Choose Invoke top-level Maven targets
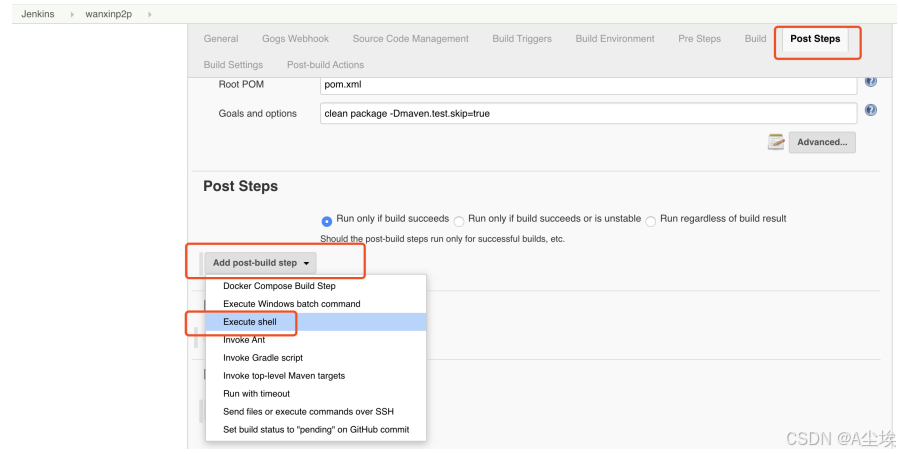The width and height of the screenshot is (900, 454). [316, 375]
